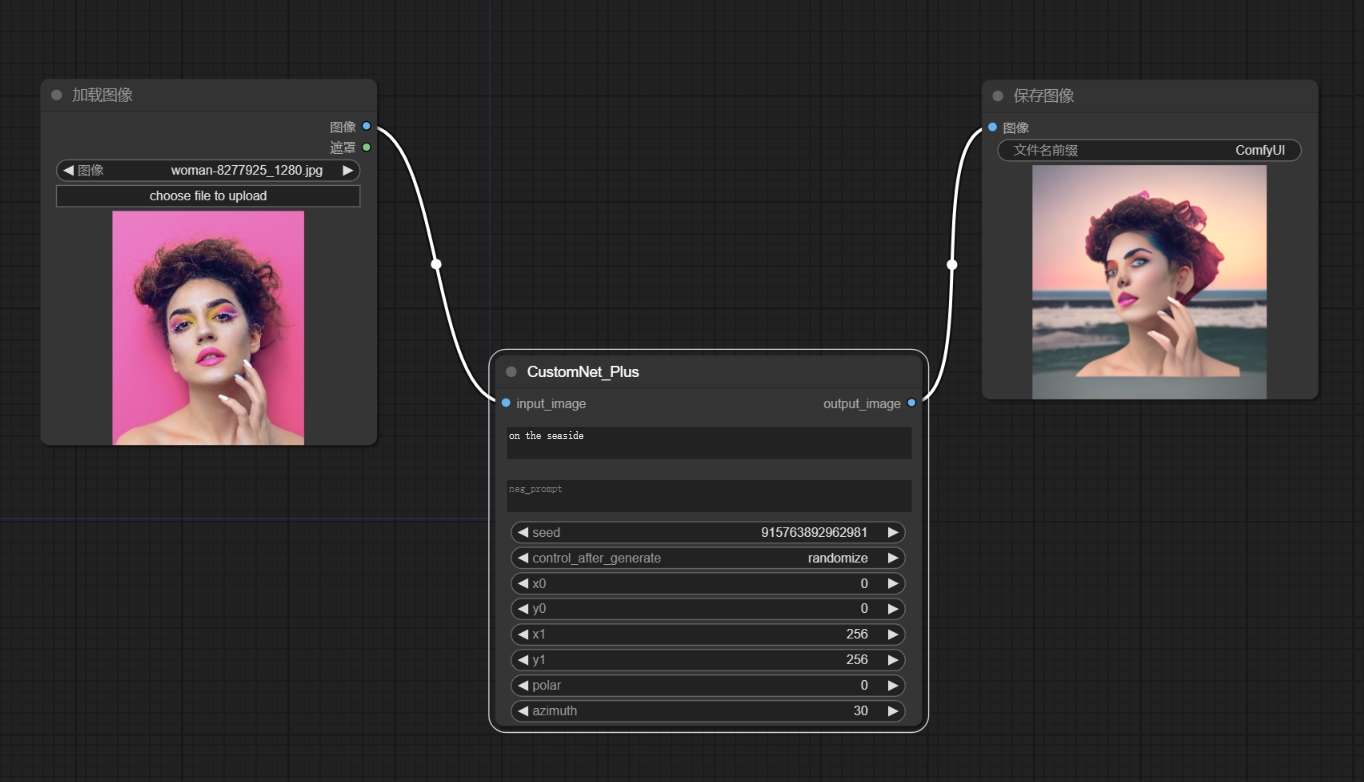Increase x0 with its right arrow

(x=893, y=583)
